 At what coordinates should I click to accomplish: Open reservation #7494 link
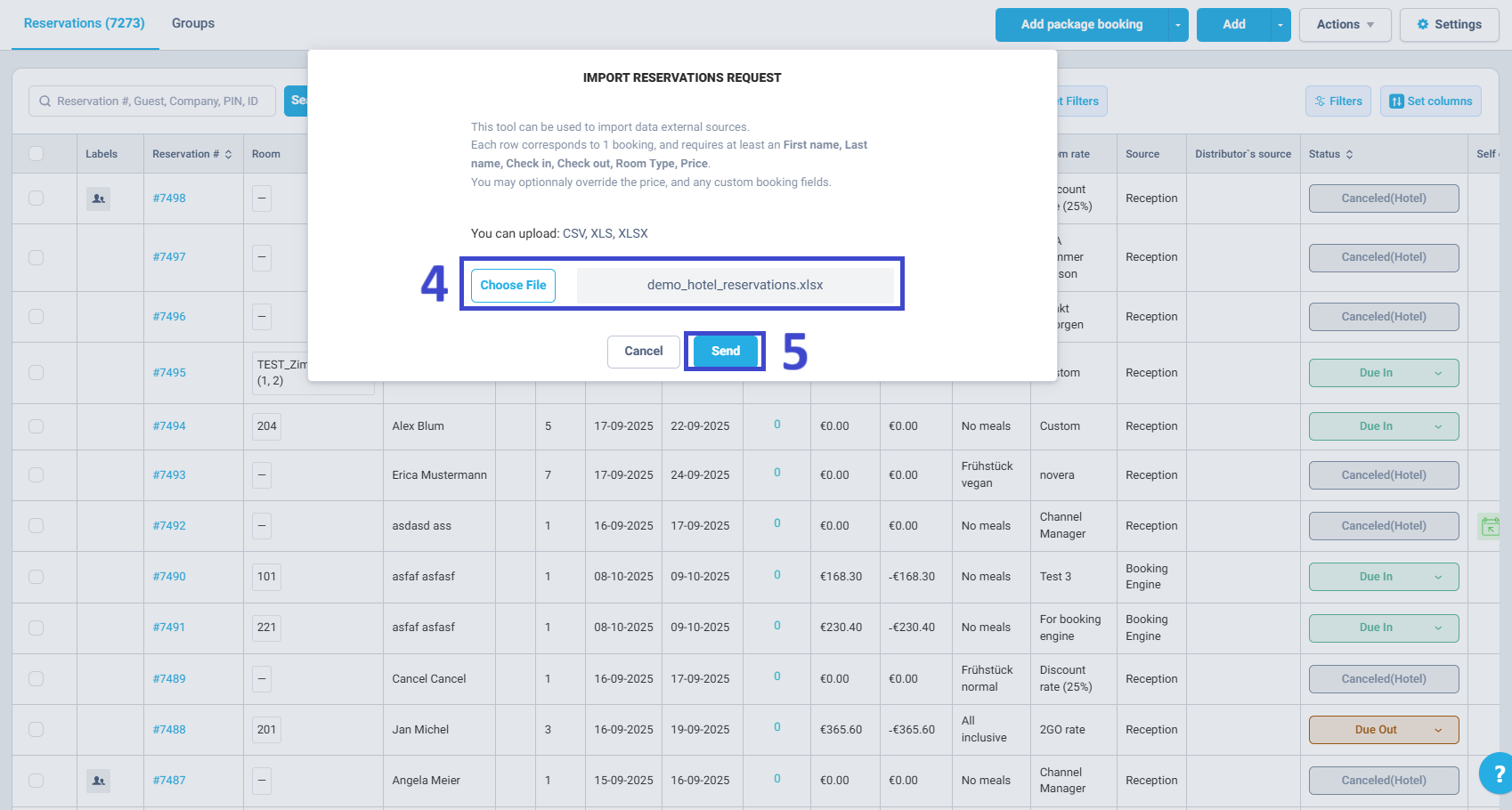(x=169, y=426)
